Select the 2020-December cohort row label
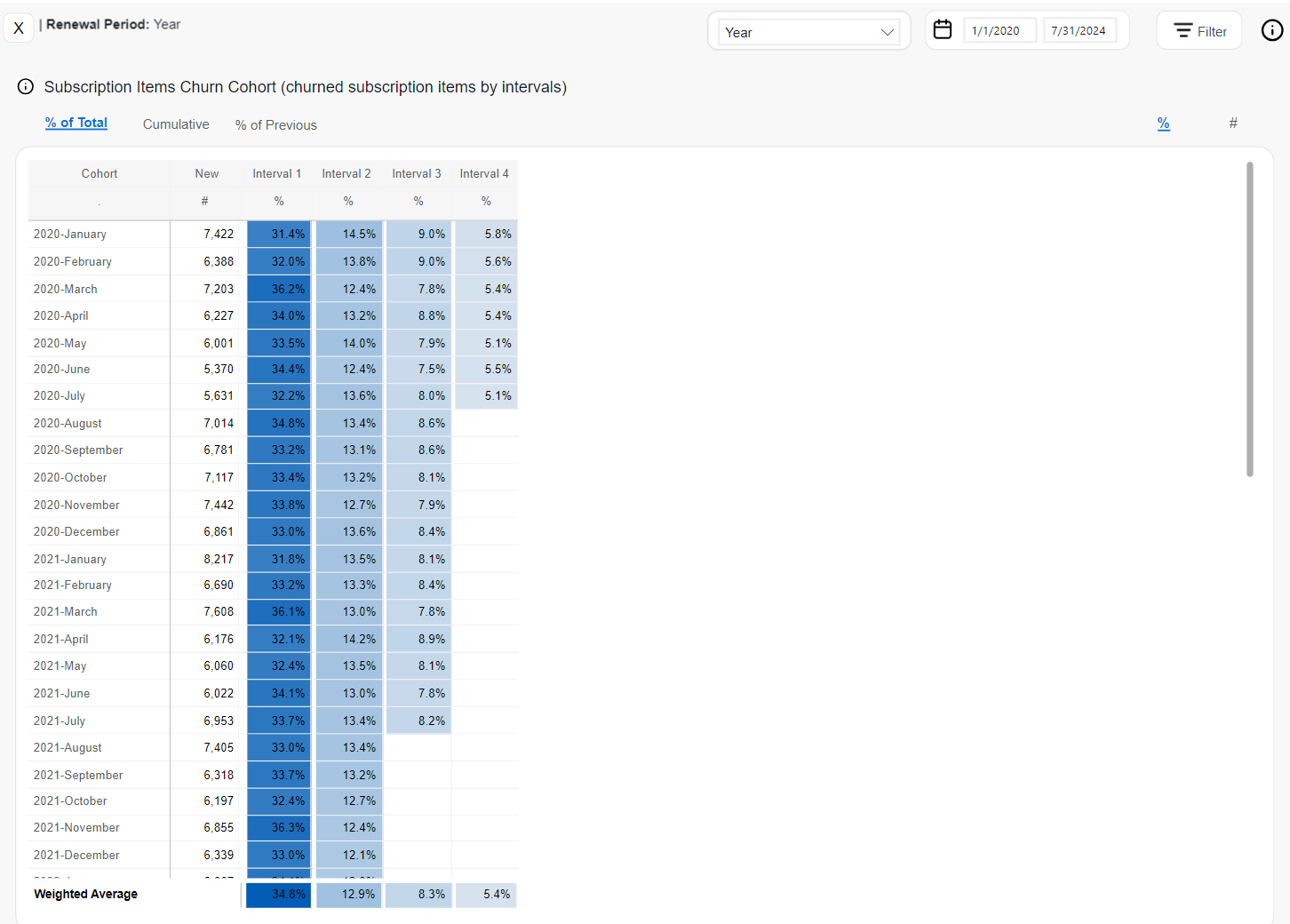The height and width of the screenshot is (924, 1290). coord(76,532)
